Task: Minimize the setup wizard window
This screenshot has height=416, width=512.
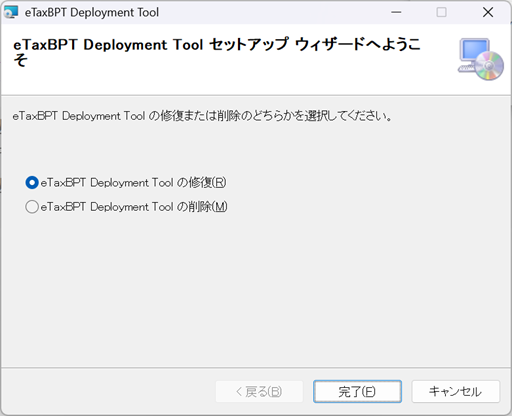Action: [x=396, y=12]
